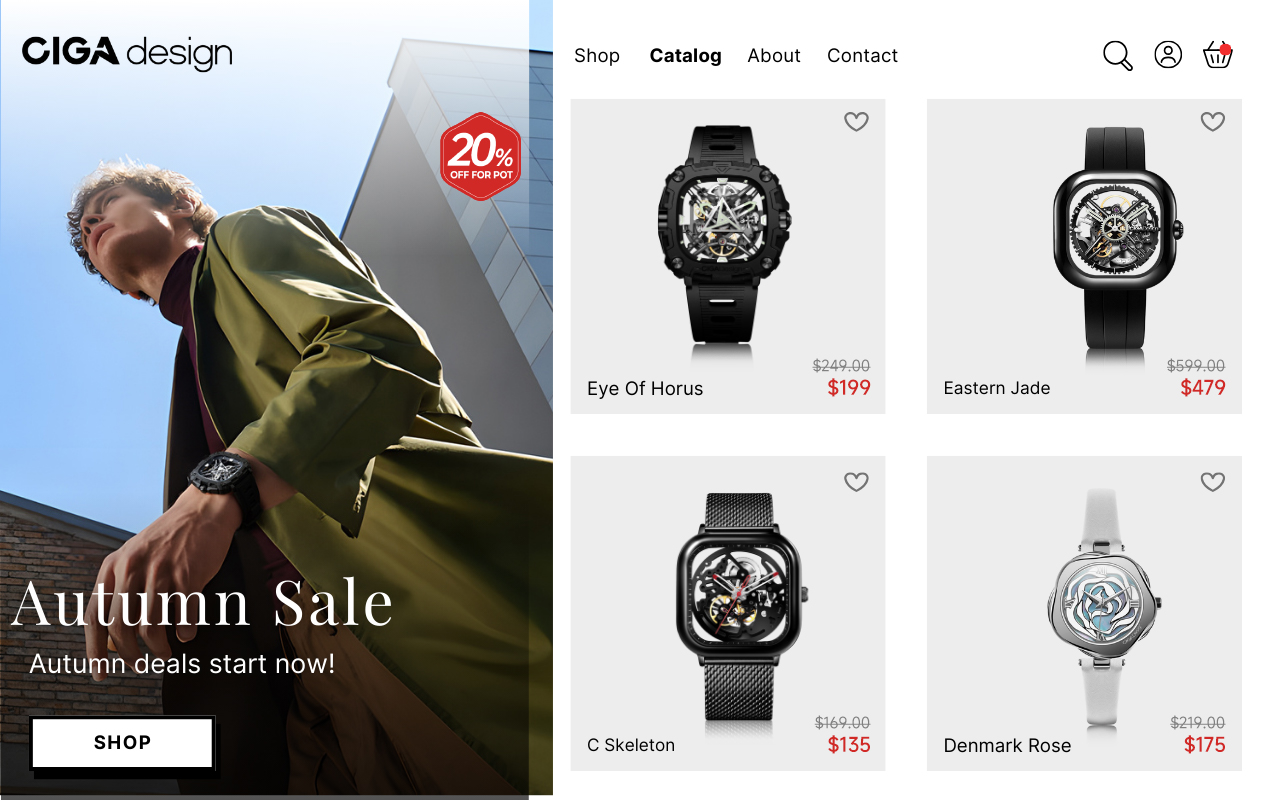The width and height of the screenshot is (1280, 800).
Task: Select the C Skeleton watch image
Action: point(741,606)
